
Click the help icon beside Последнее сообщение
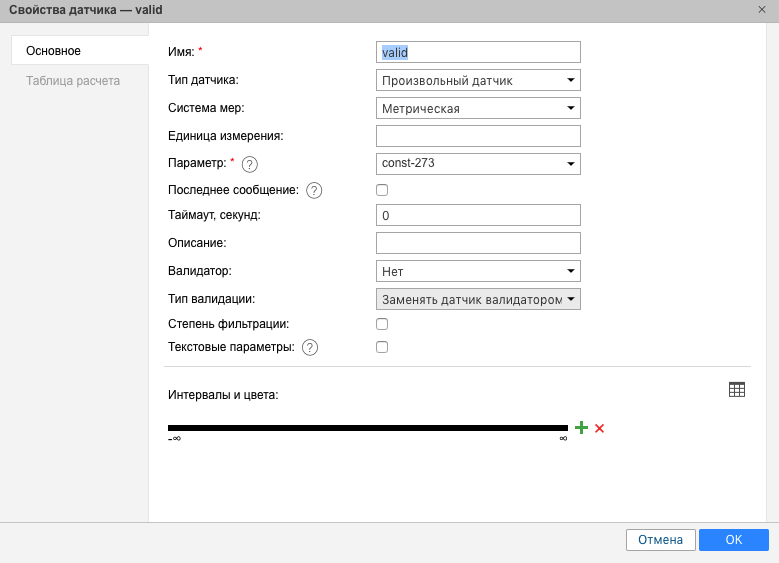314,190
